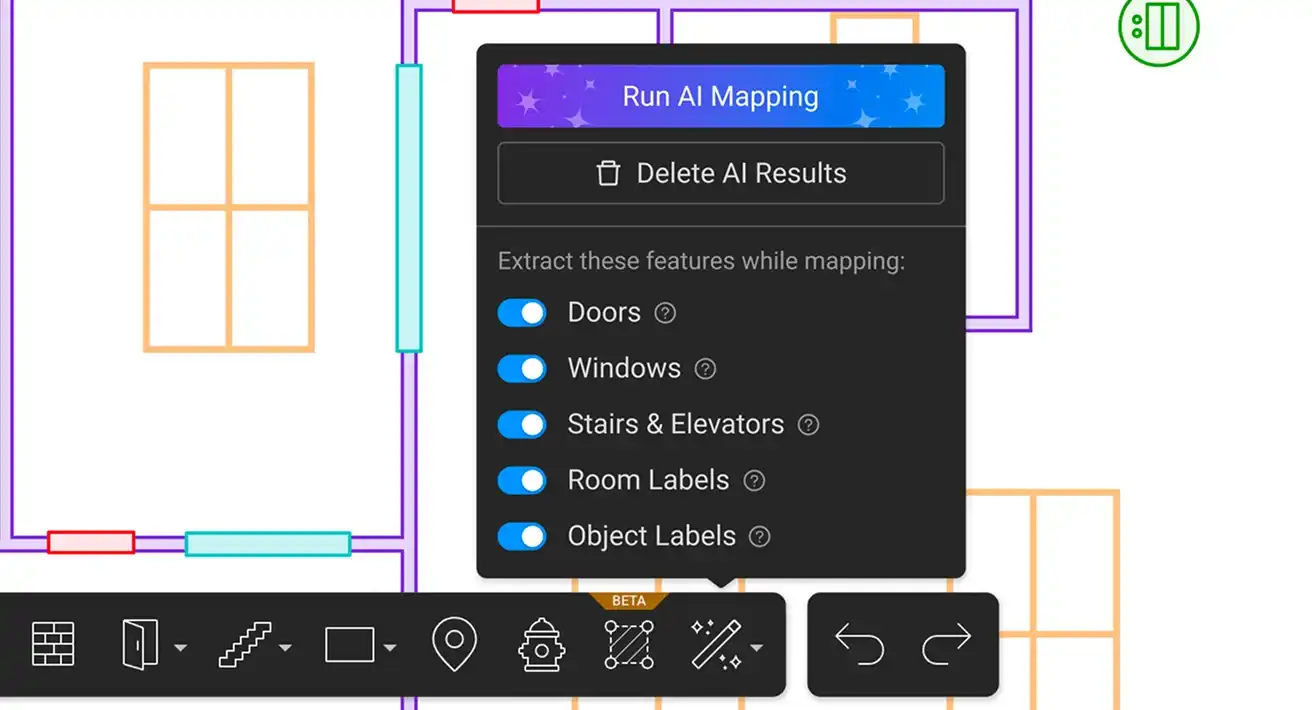Select the tall cyan window segment
The width and height of the screenshot is (1312, 710).
pos(409,208)
